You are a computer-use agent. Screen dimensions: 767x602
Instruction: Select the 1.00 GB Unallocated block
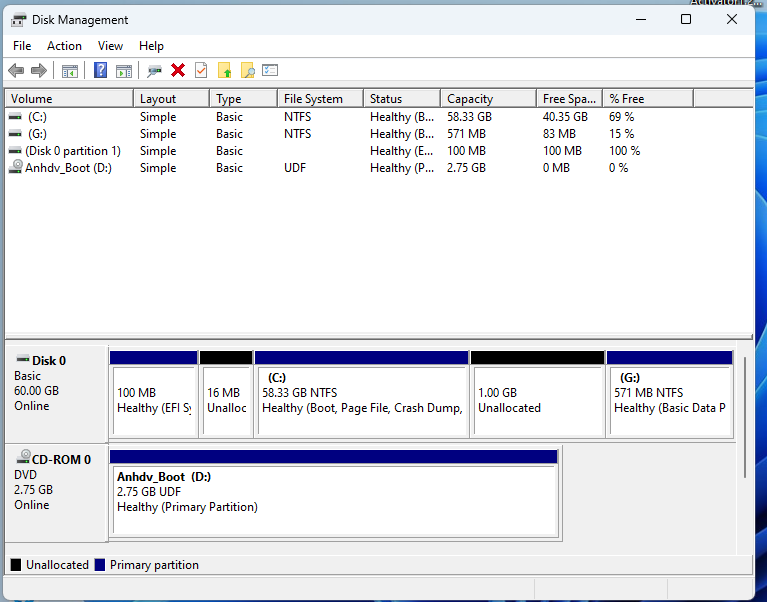[538, 394]
